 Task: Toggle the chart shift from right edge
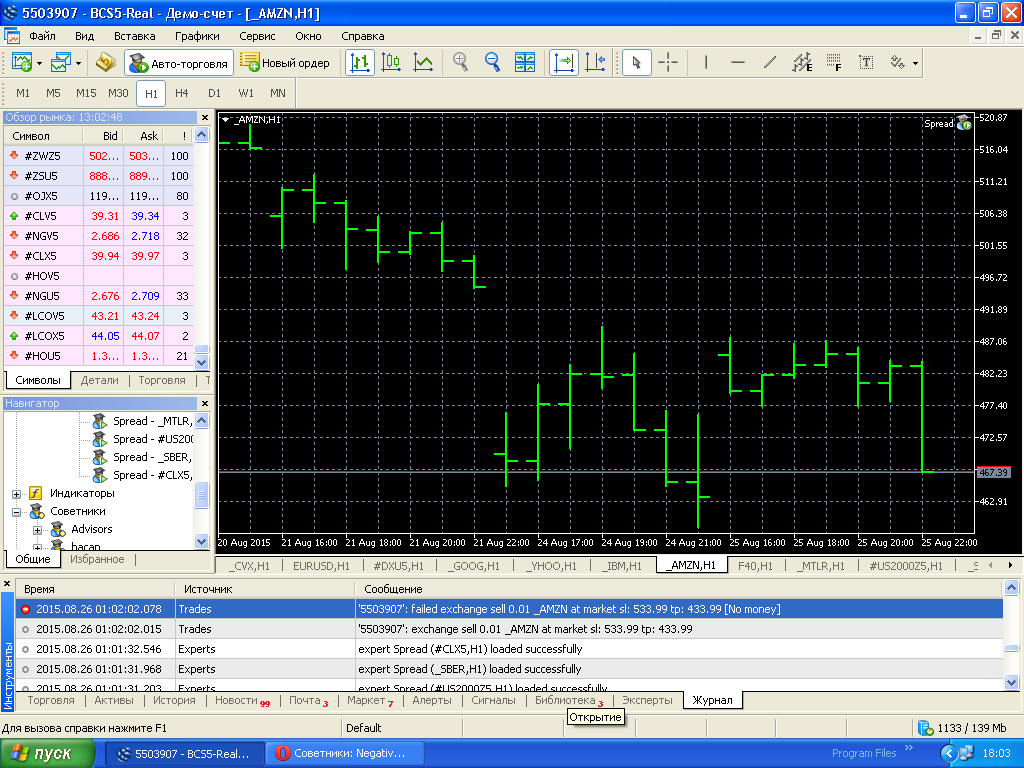click(596, 62)
